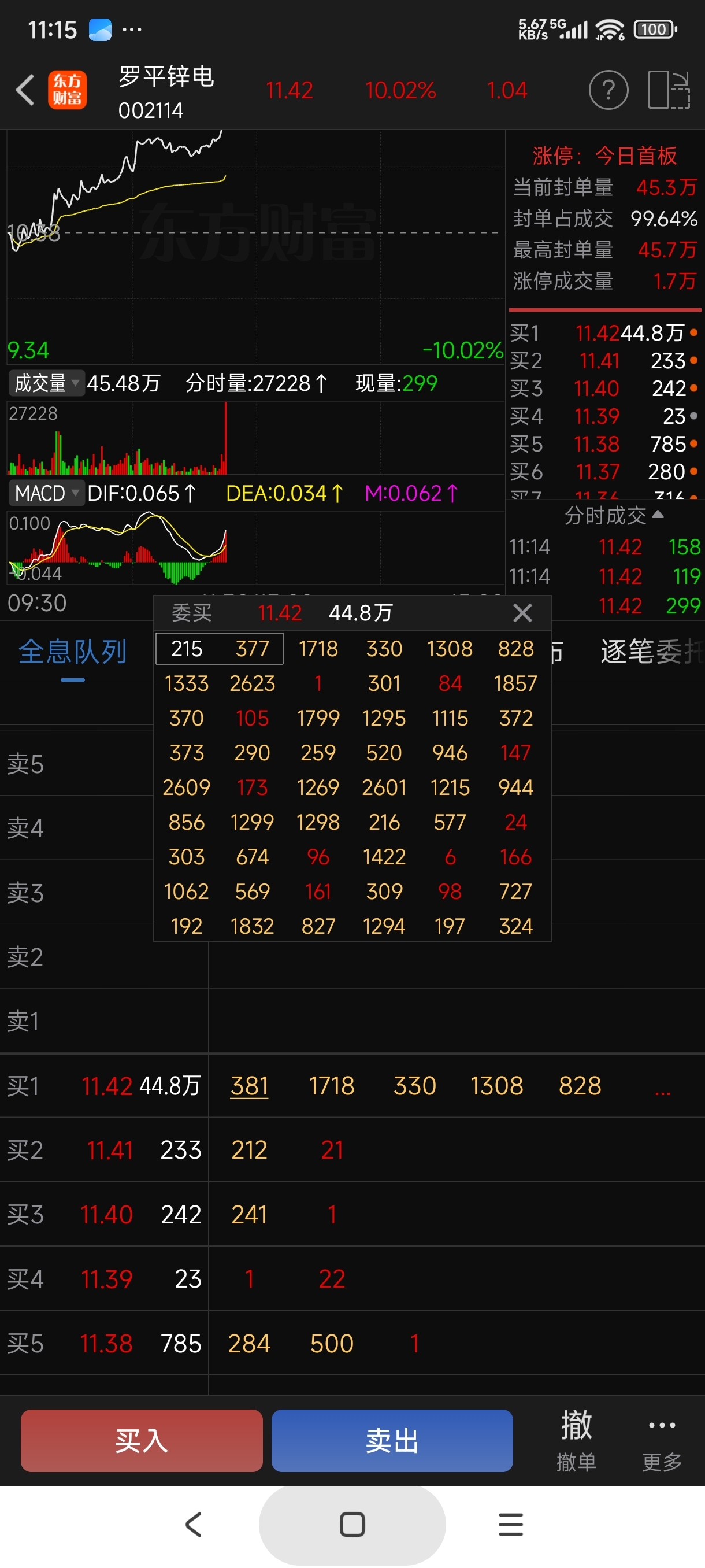Tap the Wi-Fi status icon
The height and width of the screenshot is (1568, 705).
(610, 29)
